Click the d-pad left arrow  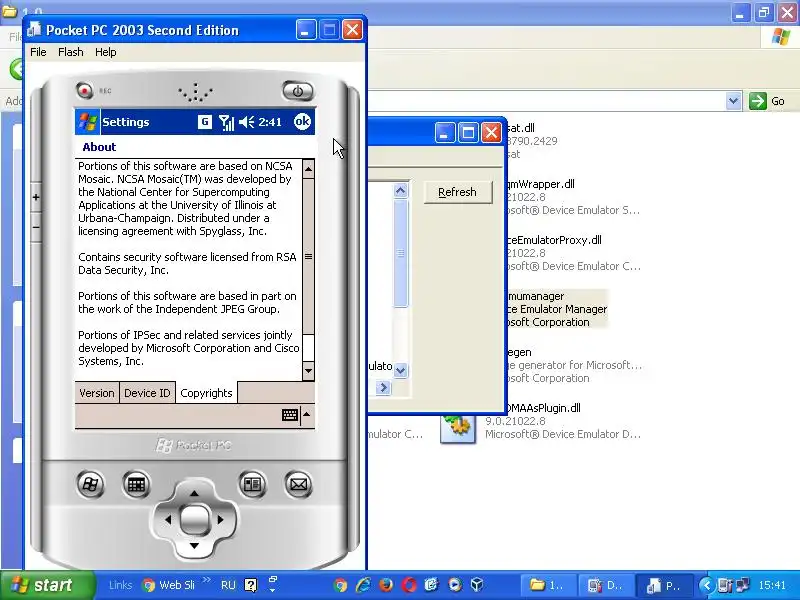pyautogui.click(x=168, y=520)
